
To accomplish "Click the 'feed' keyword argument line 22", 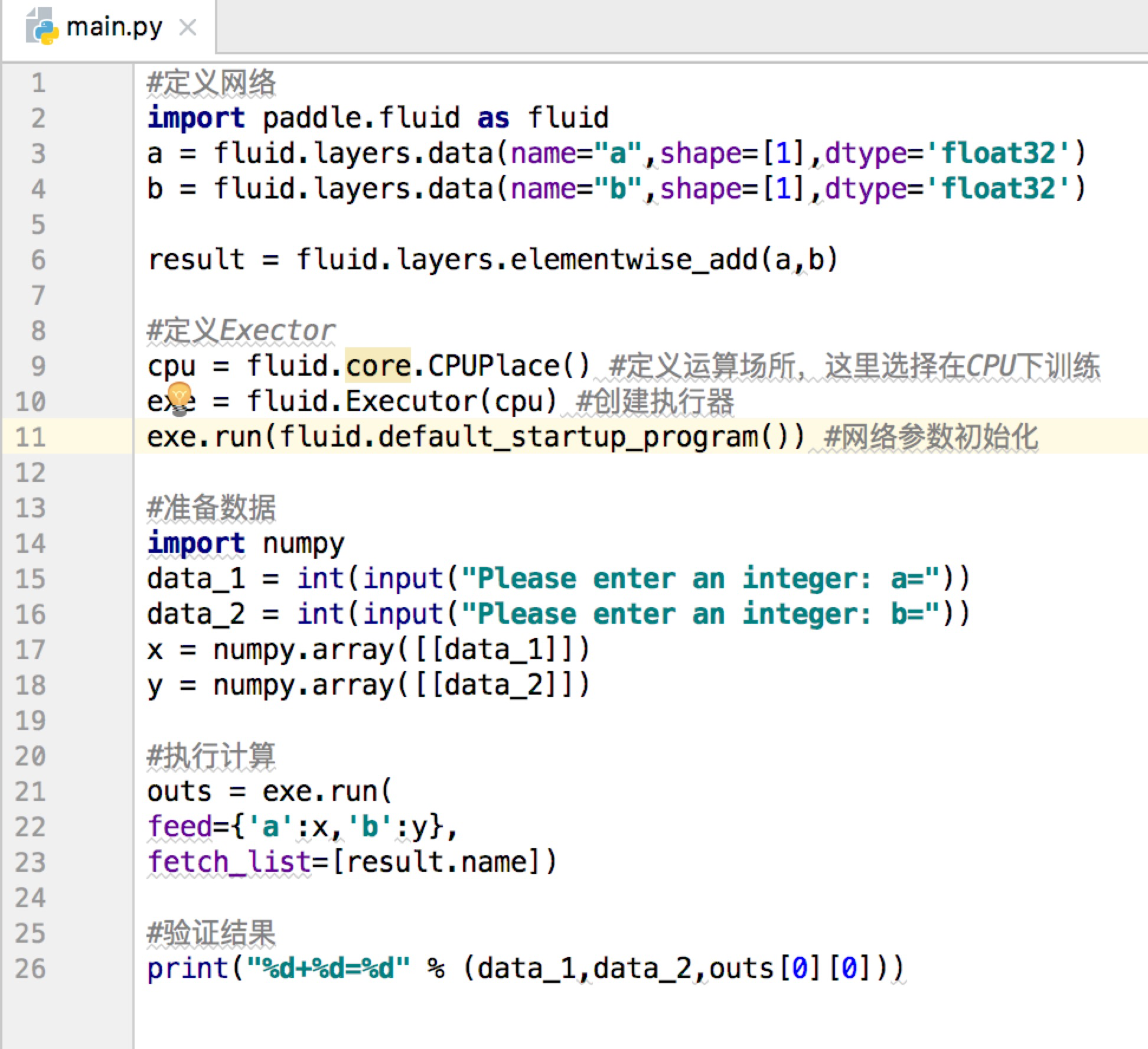I will tap(180, 827).
